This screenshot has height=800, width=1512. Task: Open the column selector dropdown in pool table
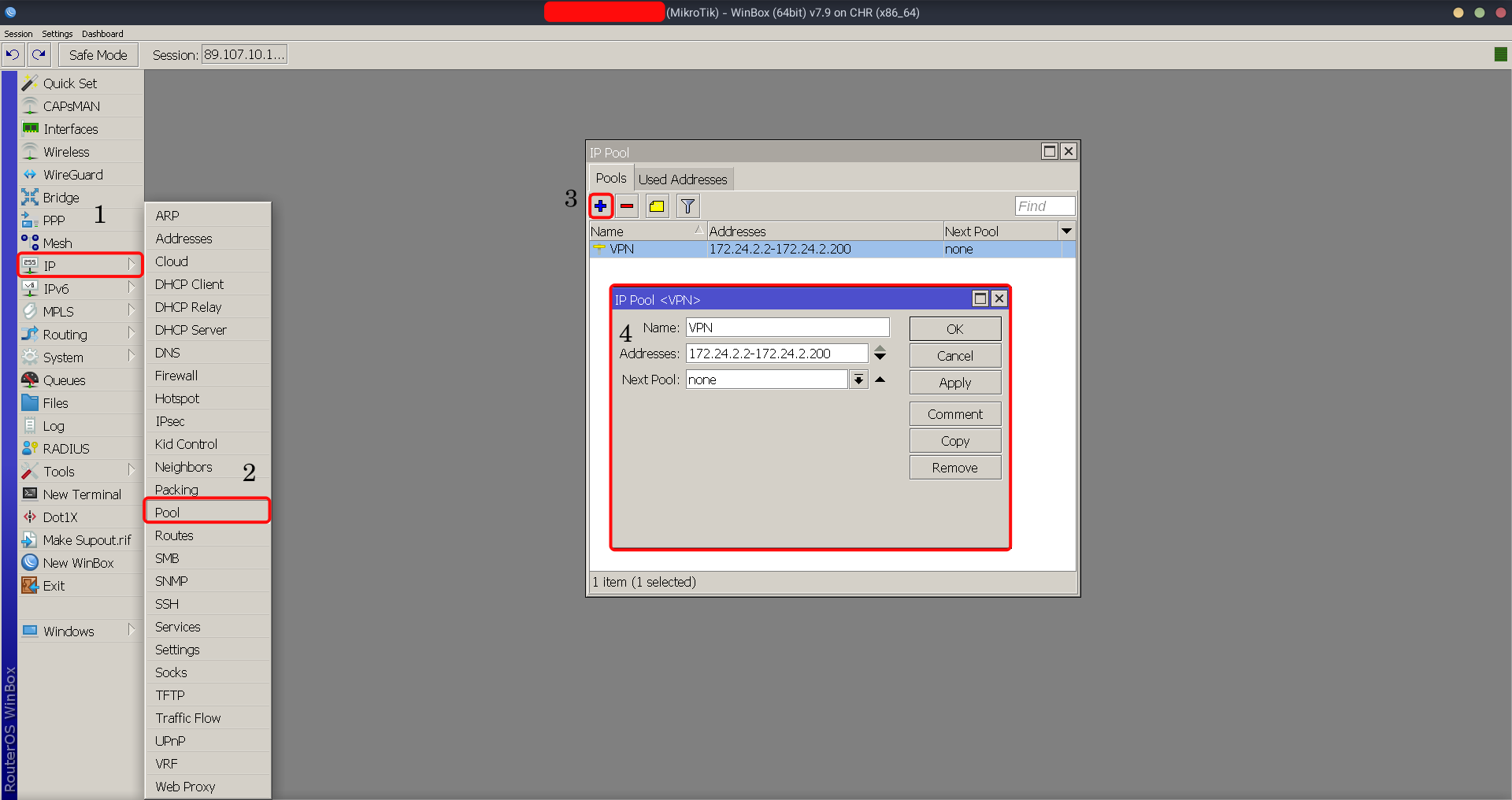coord(1067,231)
